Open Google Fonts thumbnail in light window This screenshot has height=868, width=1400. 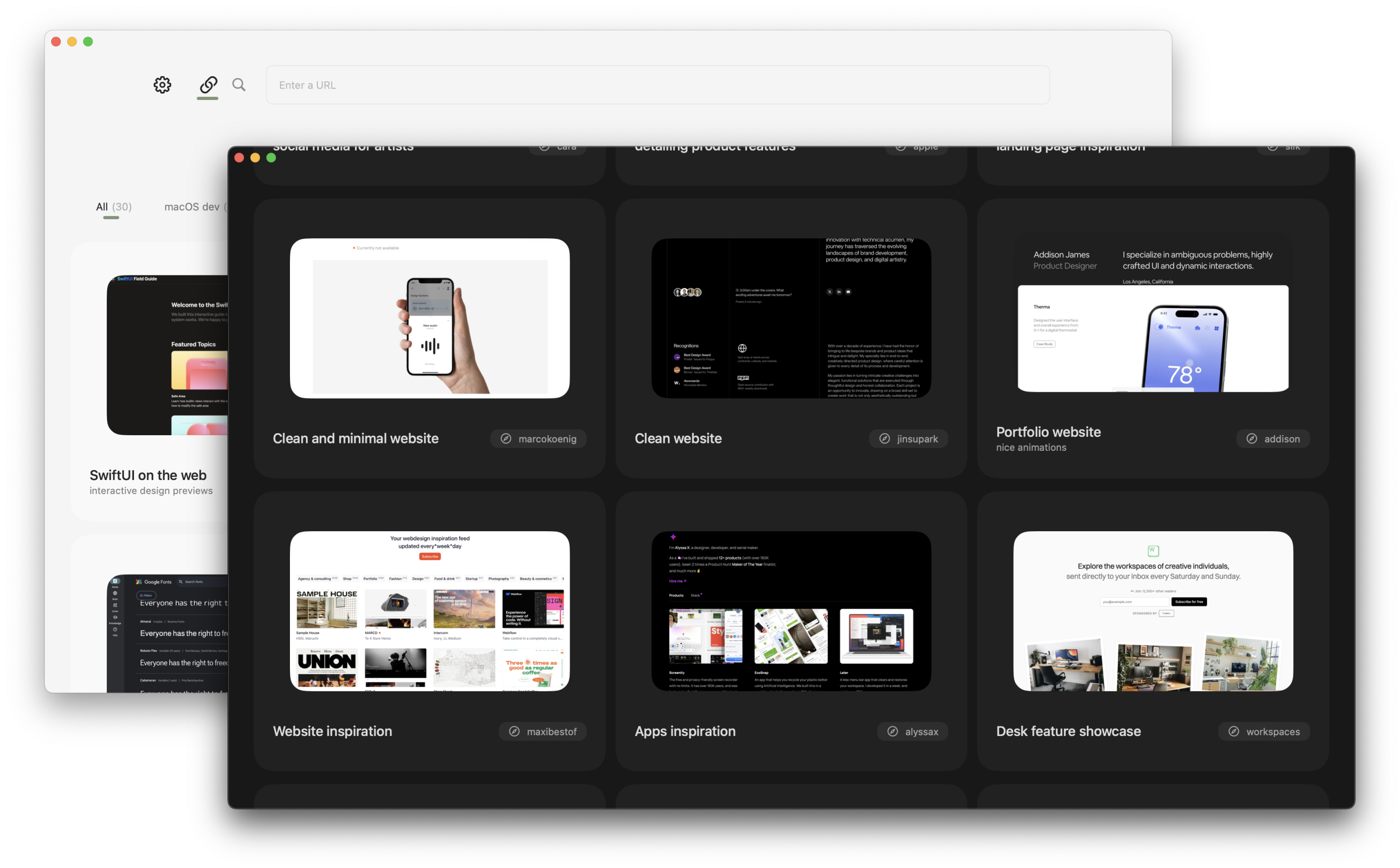[168, 633]
